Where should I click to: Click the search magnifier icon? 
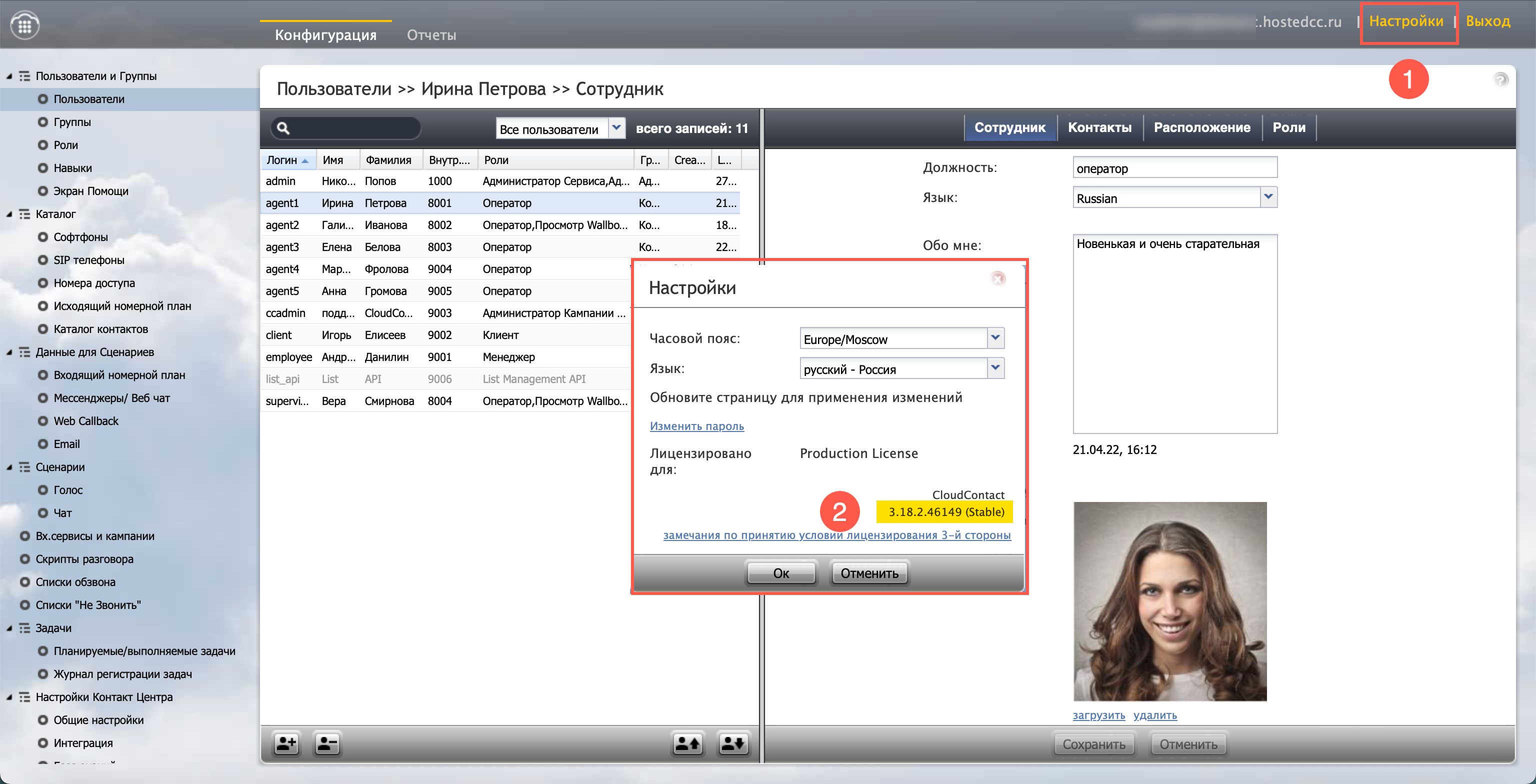(284, 128)
